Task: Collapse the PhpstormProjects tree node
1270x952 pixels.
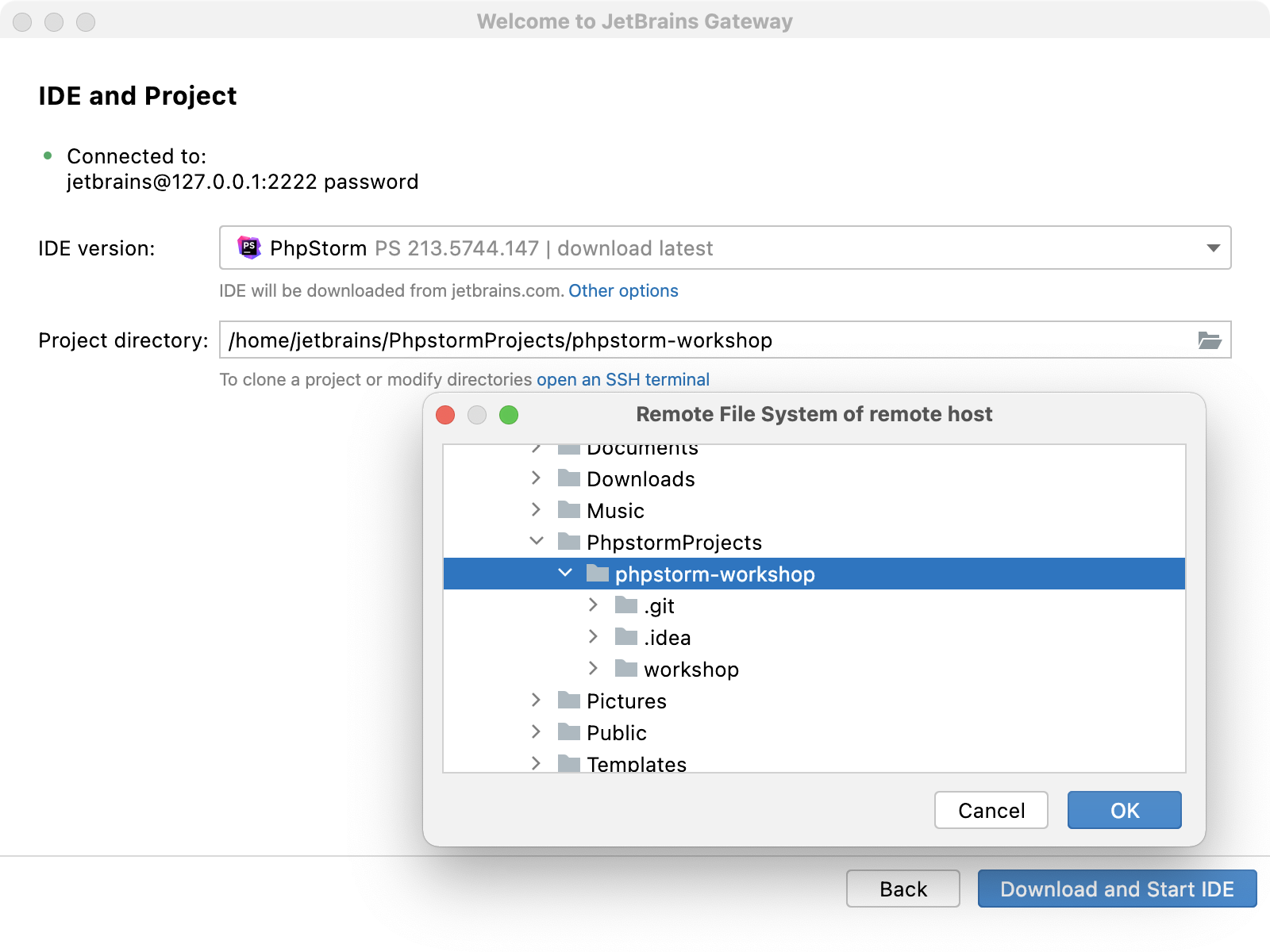Action: 537,541
